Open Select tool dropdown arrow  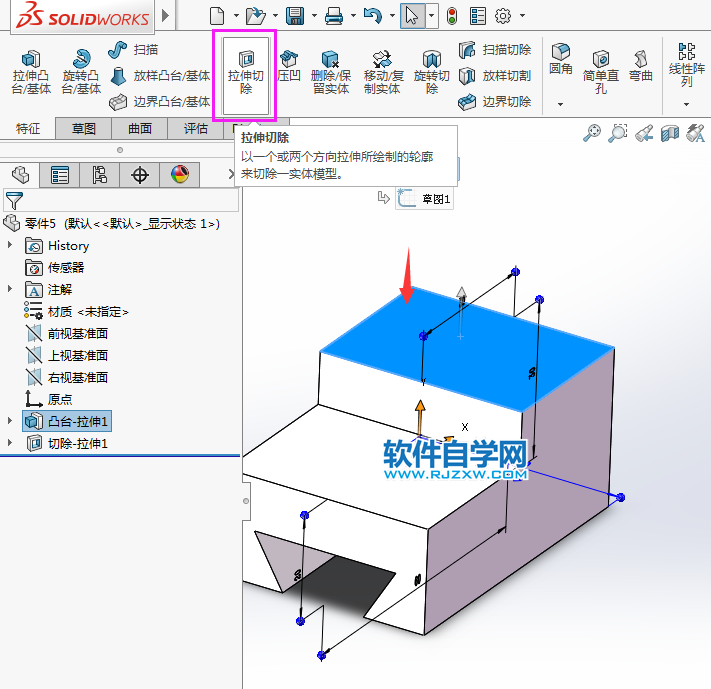(x=432, y=16)
